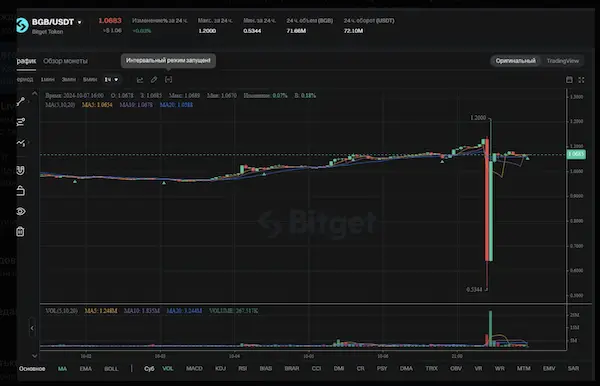Open the interval range mode icon
This screenshot has height=386, width=600.
[168, 80]
